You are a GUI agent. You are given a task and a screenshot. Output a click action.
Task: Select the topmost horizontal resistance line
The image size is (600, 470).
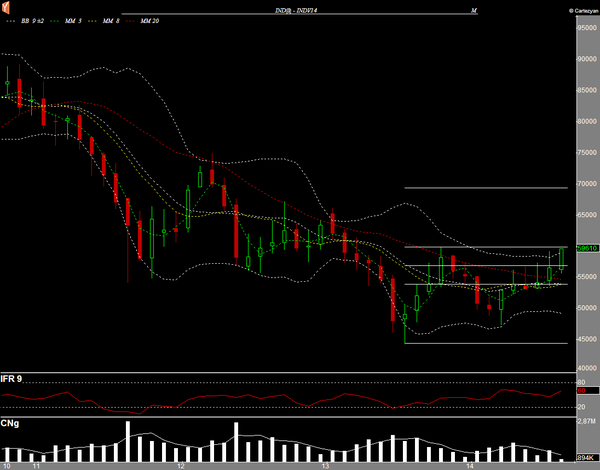coord(486,188)
